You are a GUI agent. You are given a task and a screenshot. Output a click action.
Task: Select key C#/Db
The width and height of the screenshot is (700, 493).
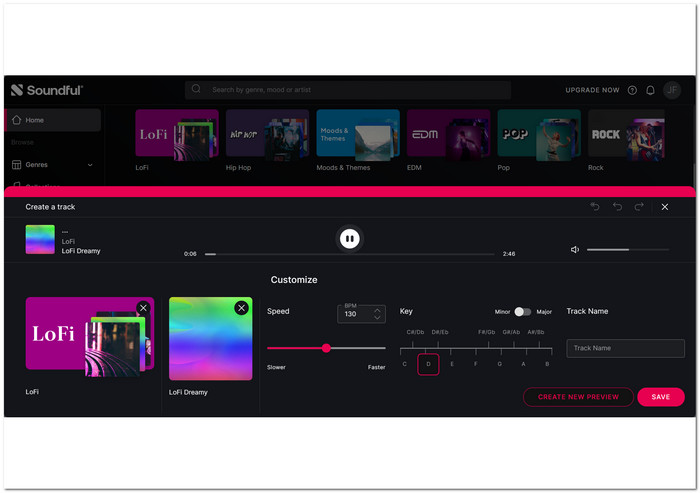pos(415,332)
